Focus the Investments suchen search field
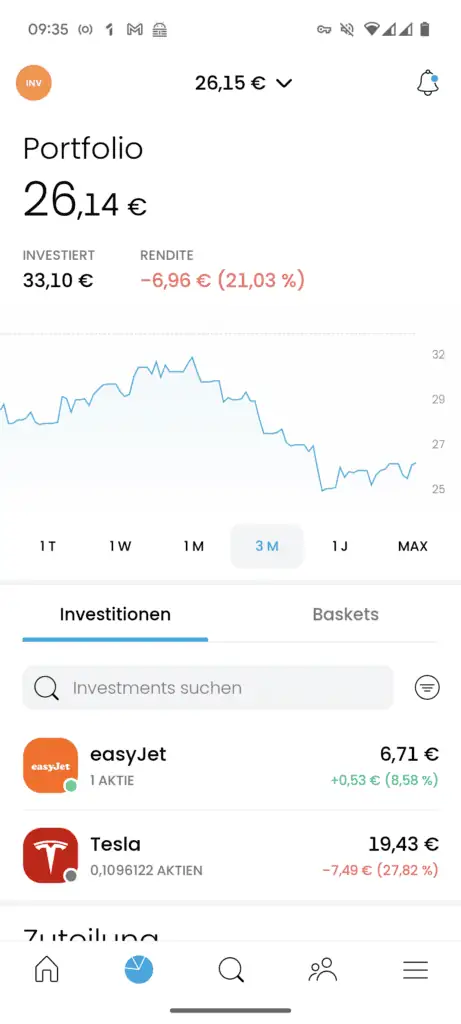Viewport: 461px width, 1024px height. 208,688
